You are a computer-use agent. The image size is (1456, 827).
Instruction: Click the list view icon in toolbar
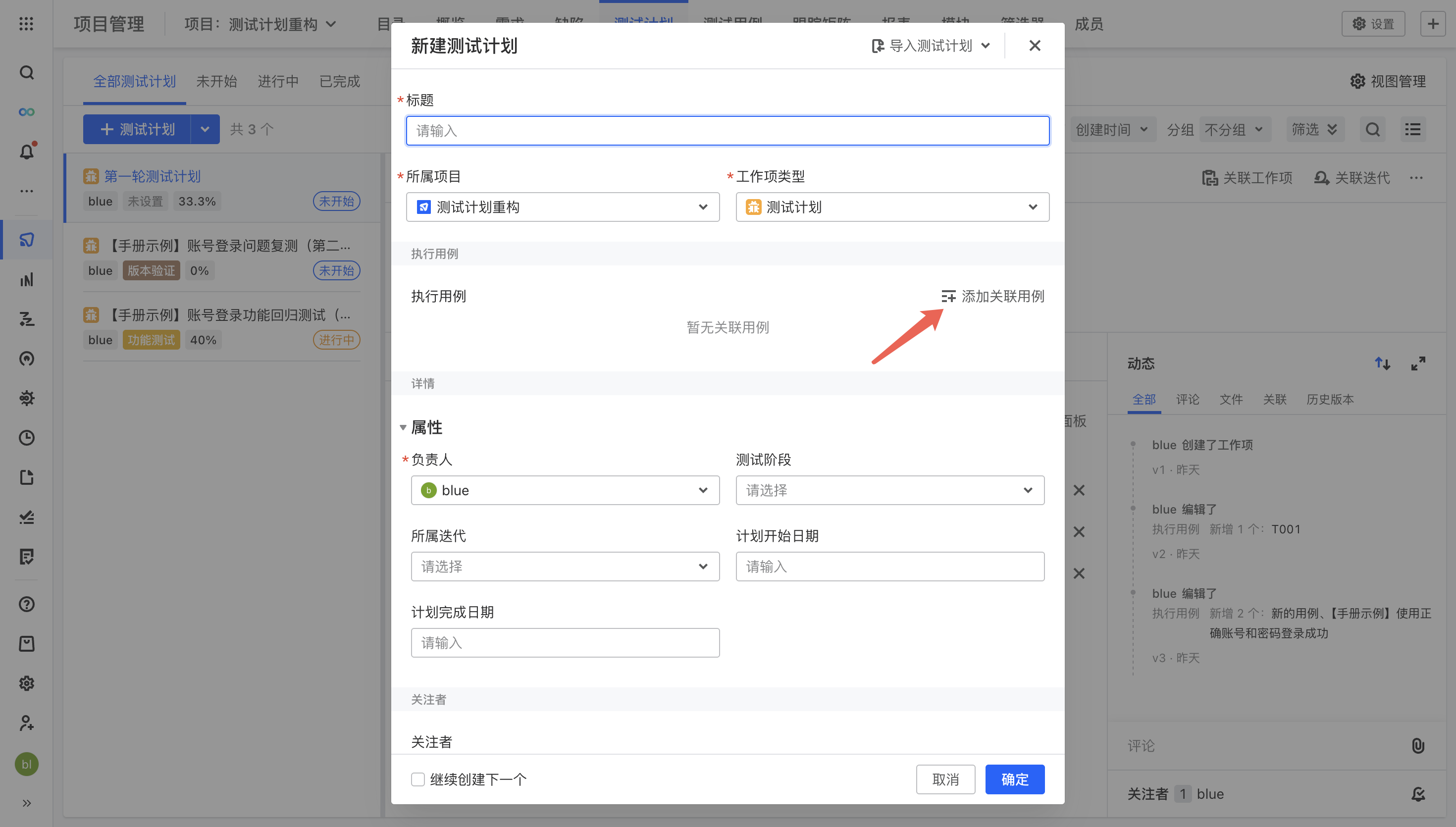coord(1412,130)
